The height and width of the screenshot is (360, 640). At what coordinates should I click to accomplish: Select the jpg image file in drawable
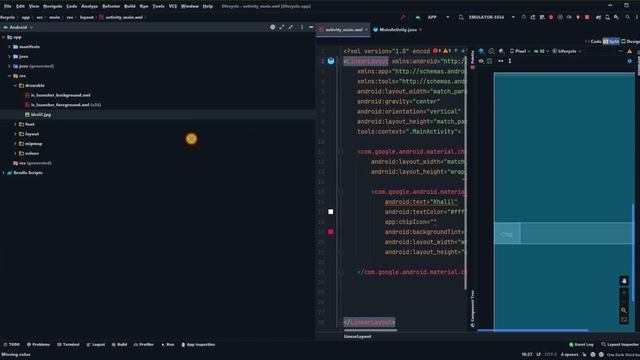(38, 115)
